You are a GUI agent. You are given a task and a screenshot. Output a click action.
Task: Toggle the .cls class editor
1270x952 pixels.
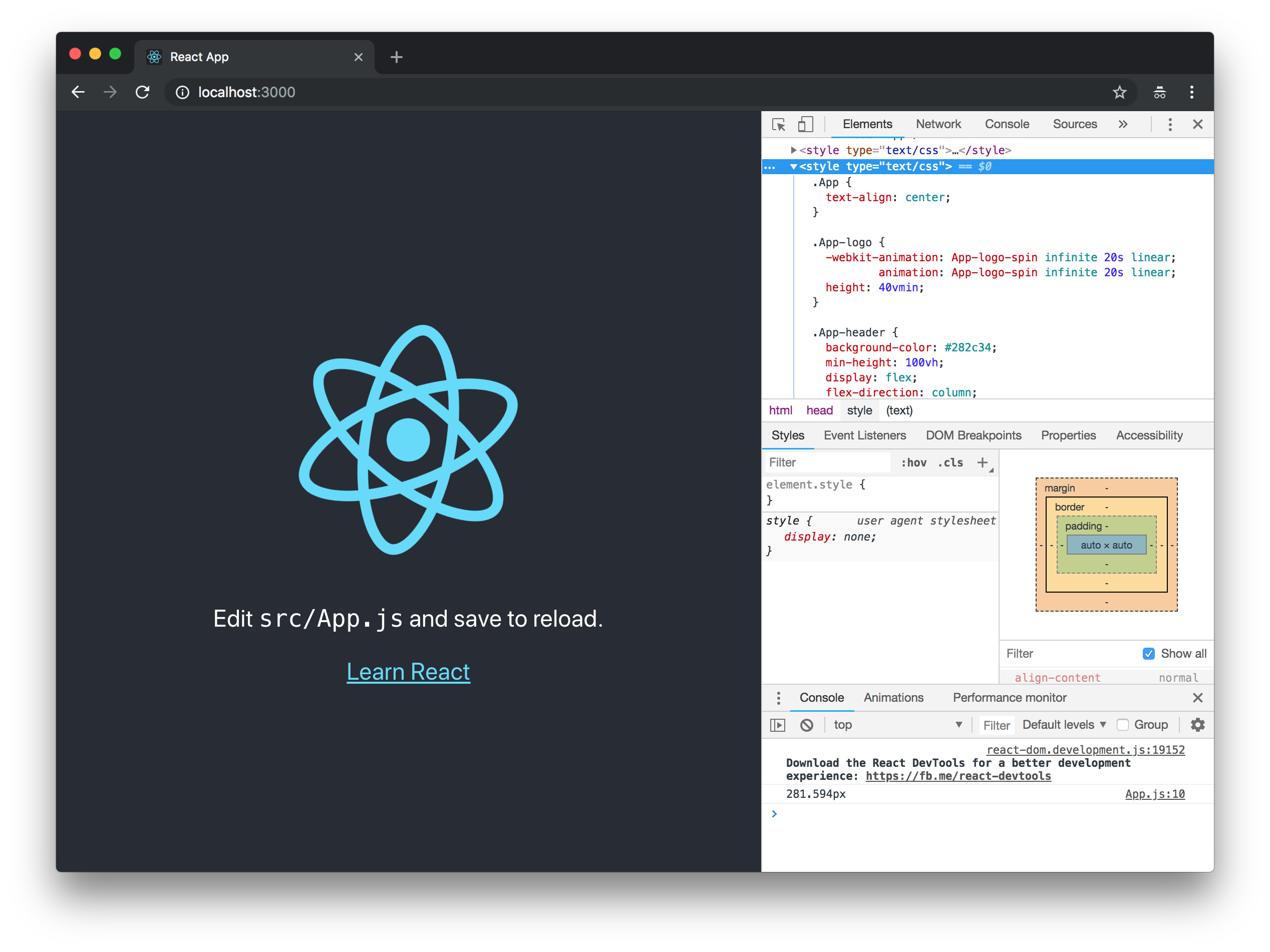(x=950, y=462)
